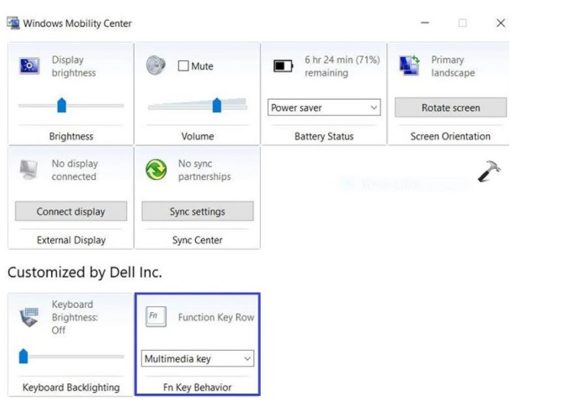Close the Windows Mobility Center window
The height and width of the screenshot is (400, 573).
click(501, 23)
